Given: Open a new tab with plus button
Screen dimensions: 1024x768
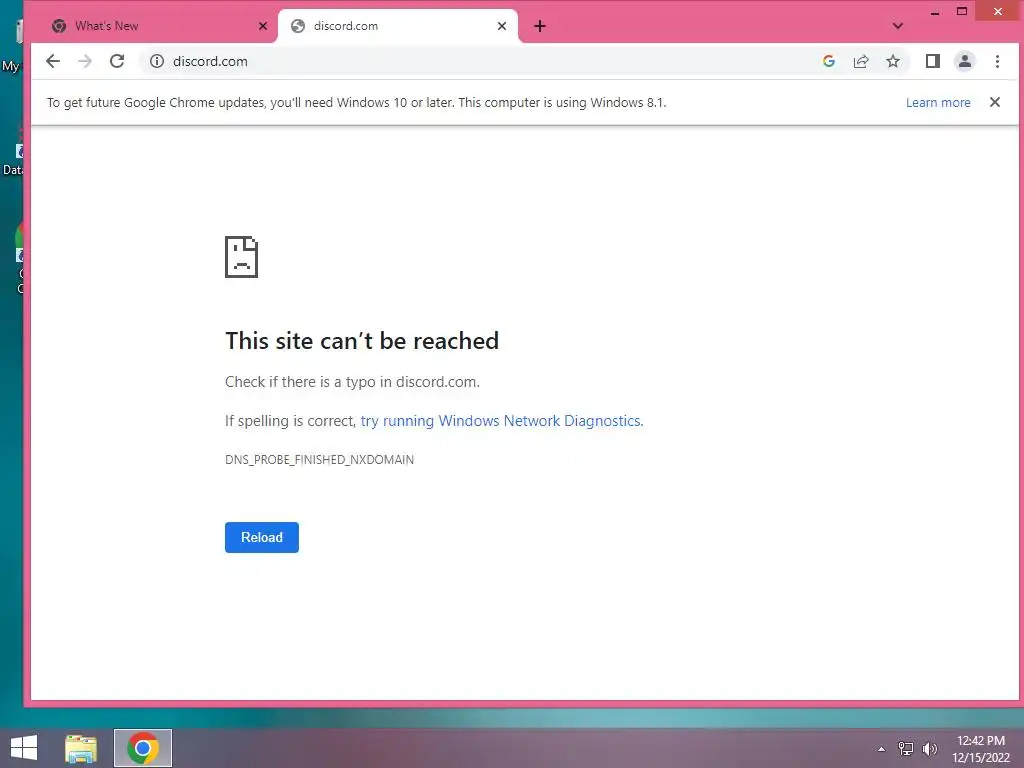Looking at the screenshot, I should click(540, 26).
